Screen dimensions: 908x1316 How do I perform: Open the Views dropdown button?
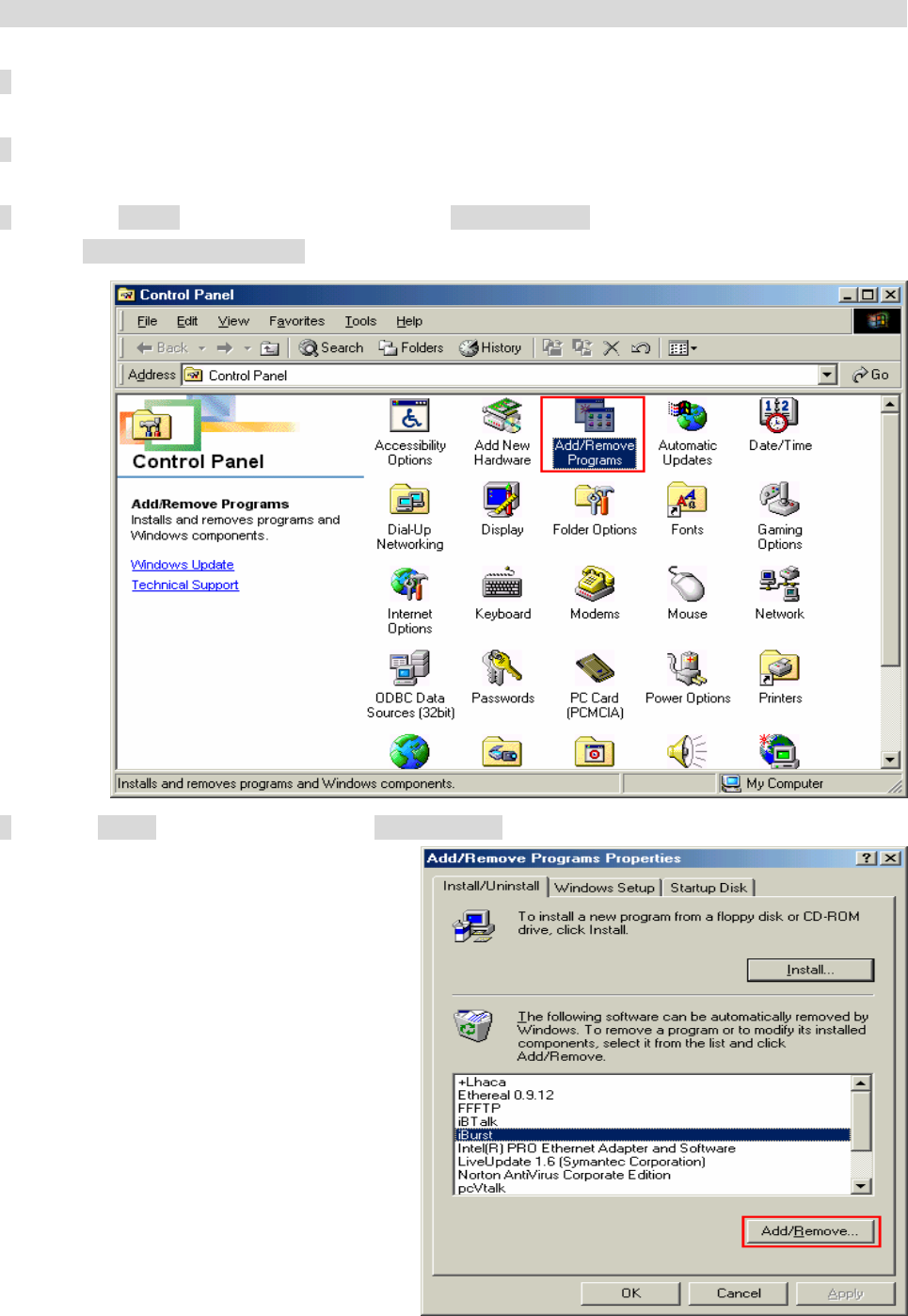coord(682,347)
